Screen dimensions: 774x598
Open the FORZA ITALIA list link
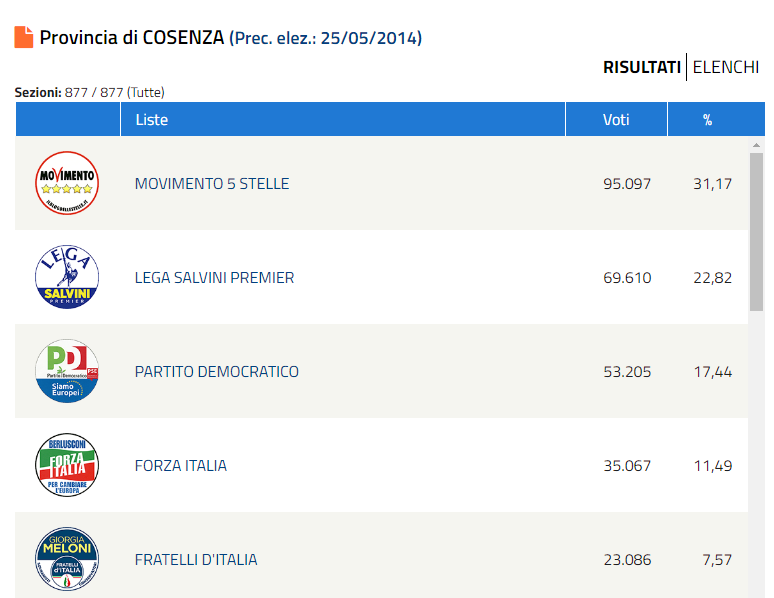[181, 466]
